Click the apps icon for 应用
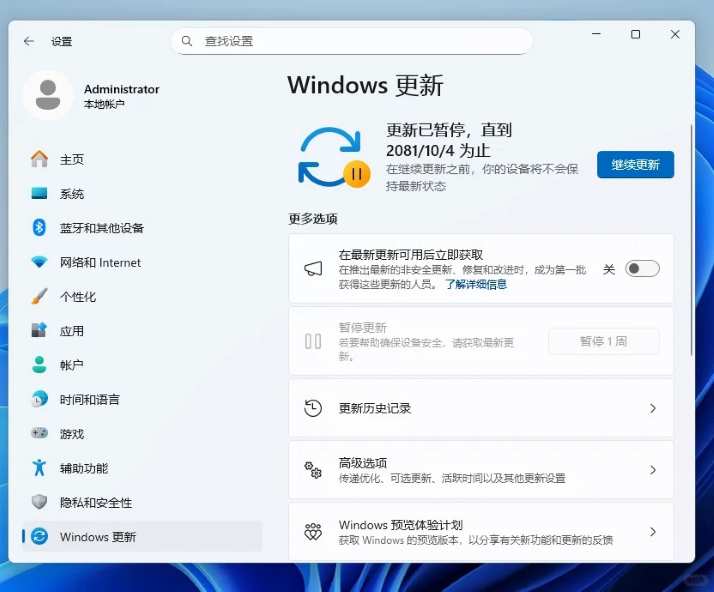The image size is (714, 592). 39,330
